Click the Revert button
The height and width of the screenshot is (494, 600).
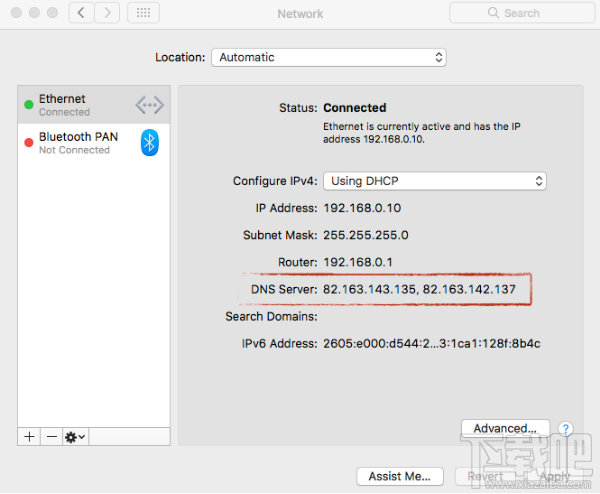click(484, 476)
